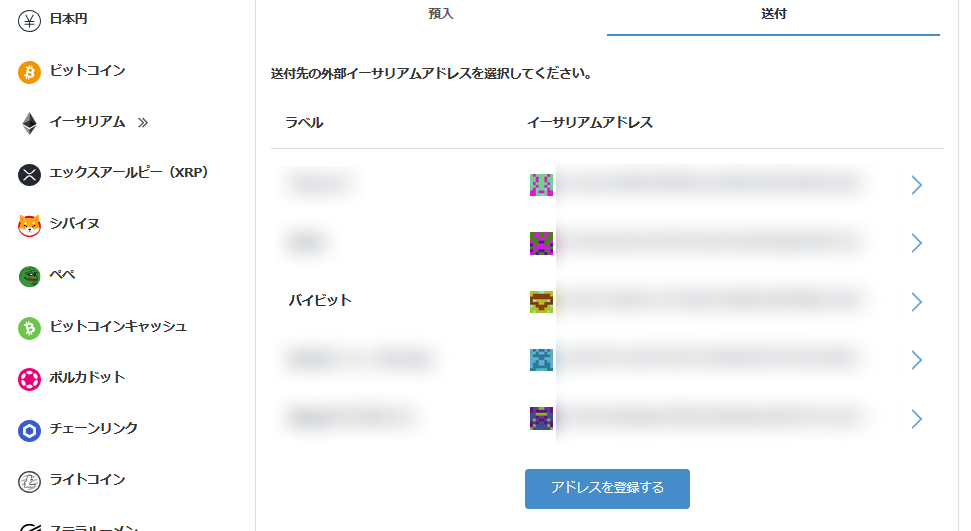Choose the Bitcoin Cash green icon

(29, 328)
